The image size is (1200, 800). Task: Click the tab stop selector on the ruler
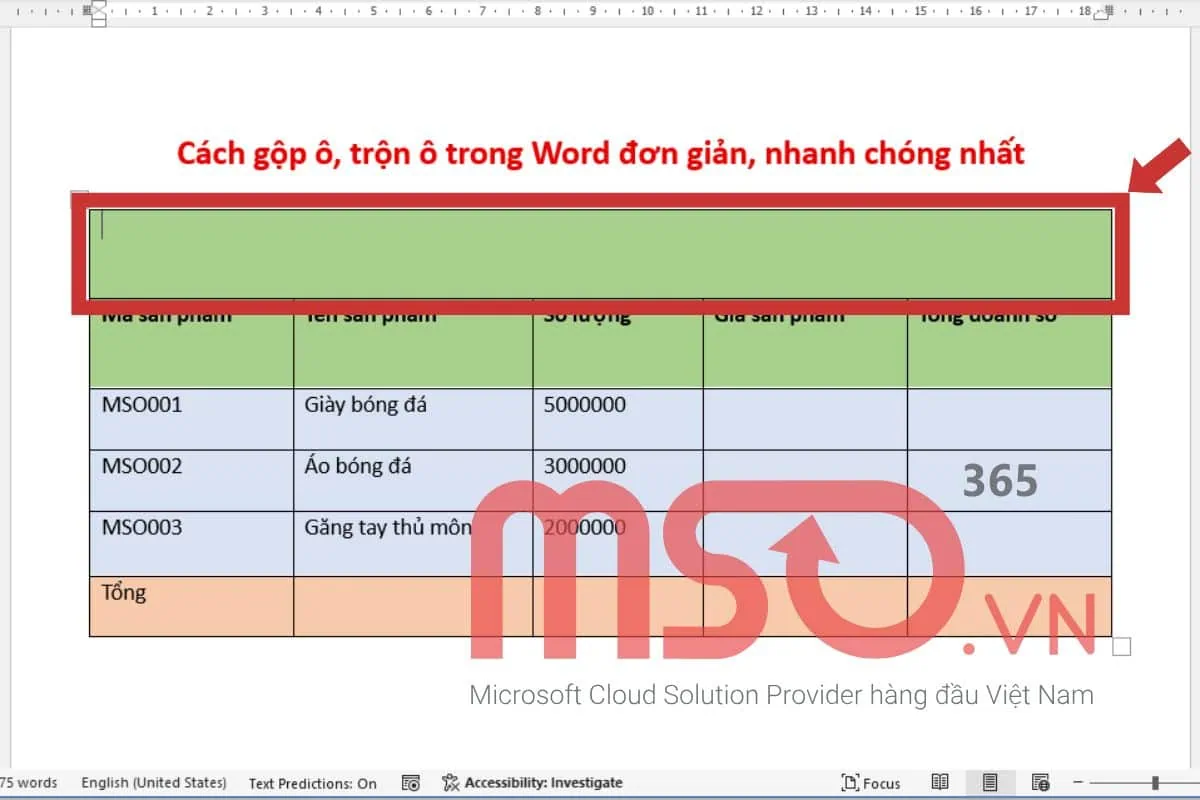[x=8, y=13]
